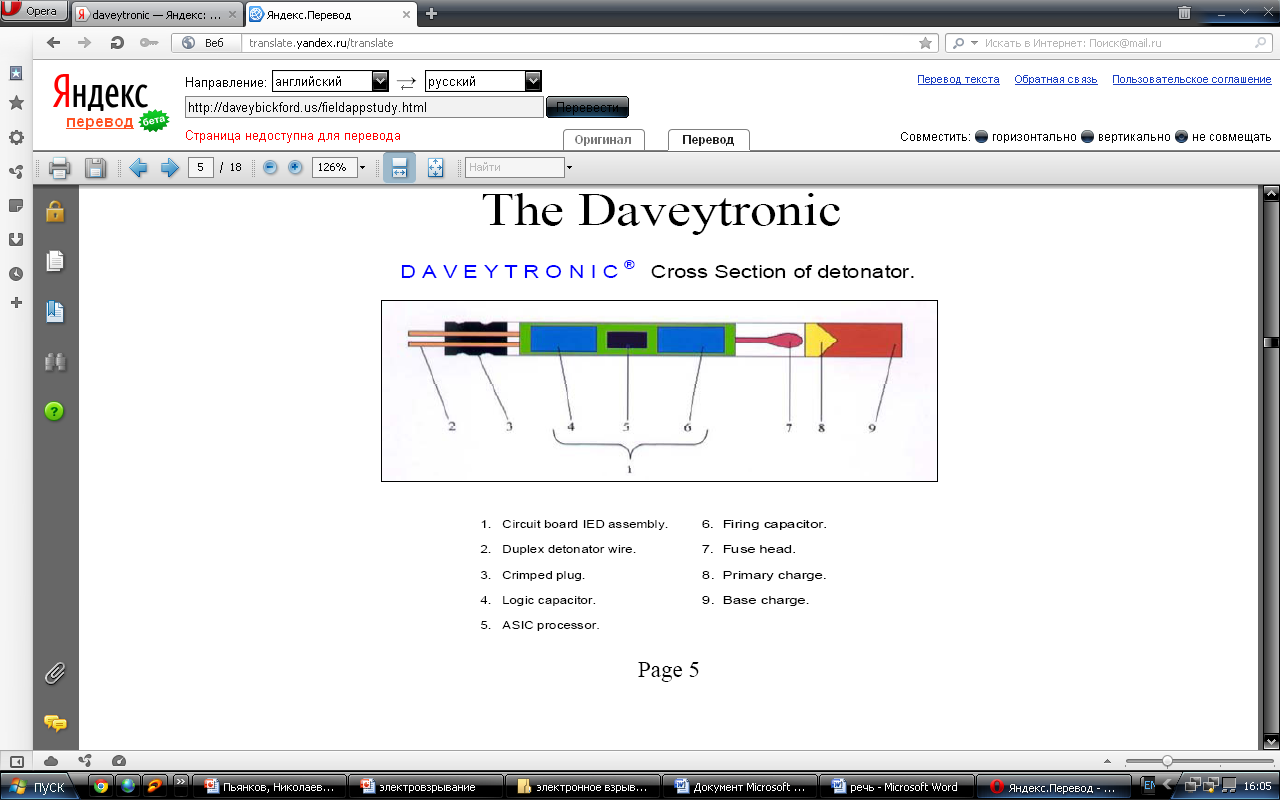Focus the URL field with daveybickford.us address
1280x800 pixels.
(x=364, y=107)
